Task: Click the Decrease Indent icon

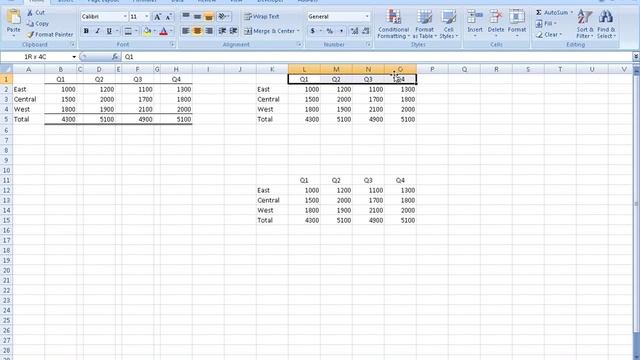Action: click(222, 31)
